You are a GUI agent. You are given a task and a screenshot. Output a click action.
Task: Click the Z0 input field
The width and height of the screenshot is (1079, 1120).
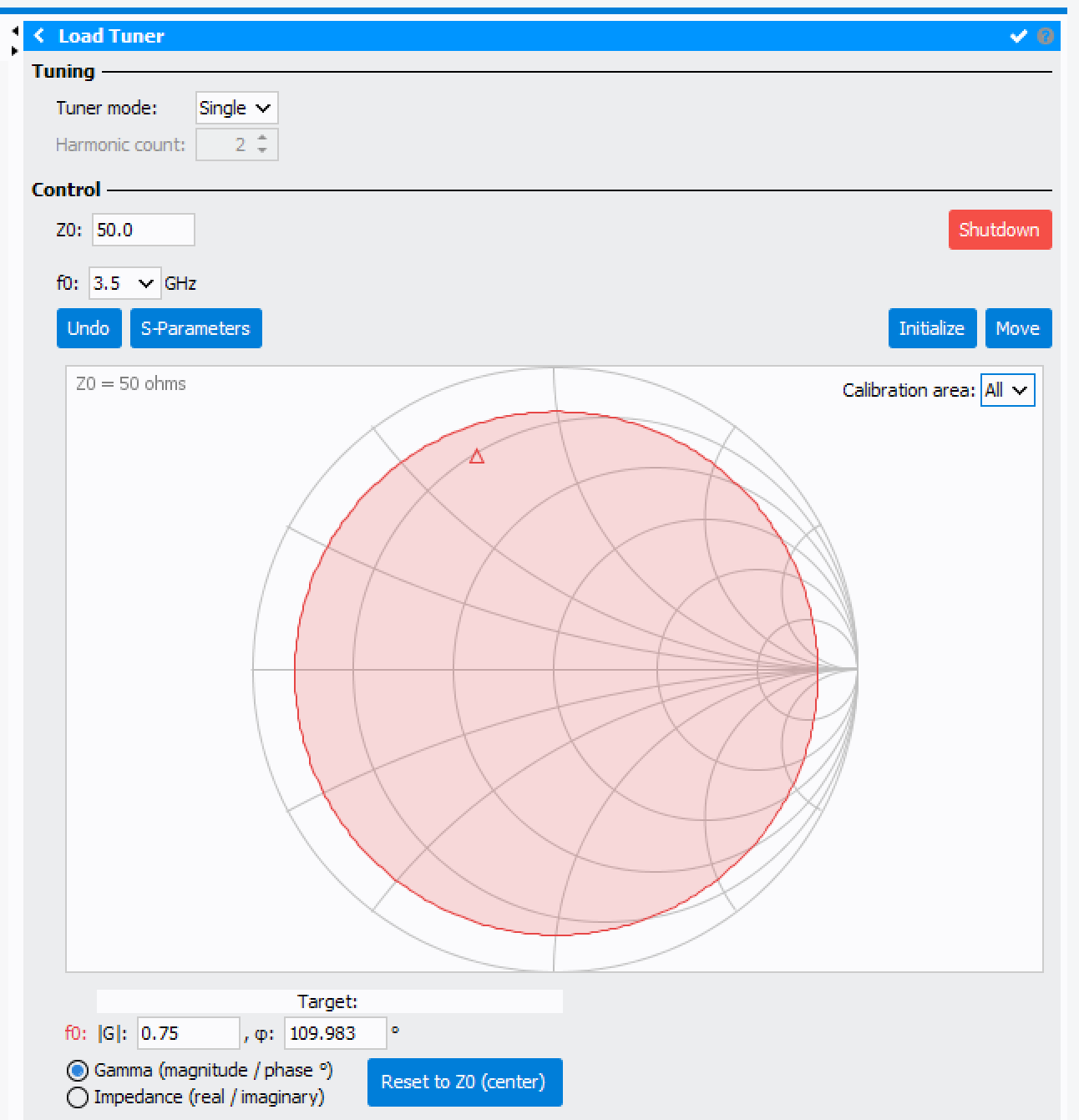coord(143,230)
